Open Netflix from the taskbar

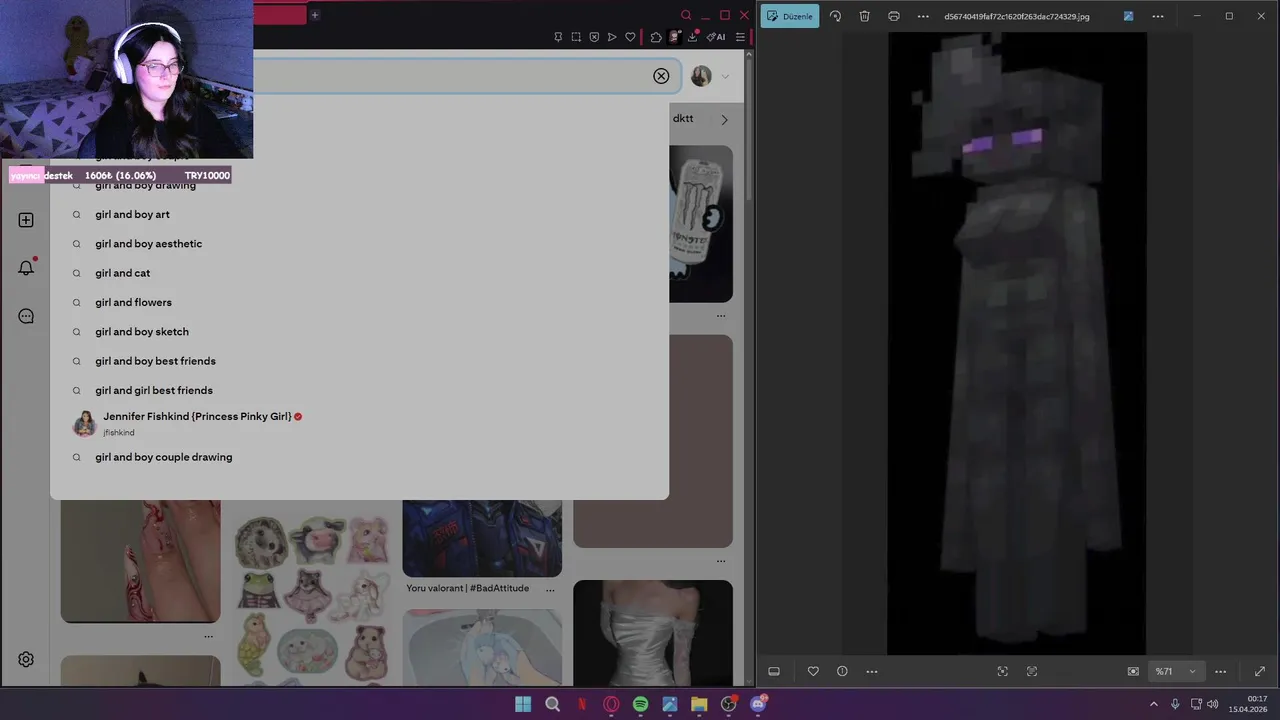(x=582, y=704)
